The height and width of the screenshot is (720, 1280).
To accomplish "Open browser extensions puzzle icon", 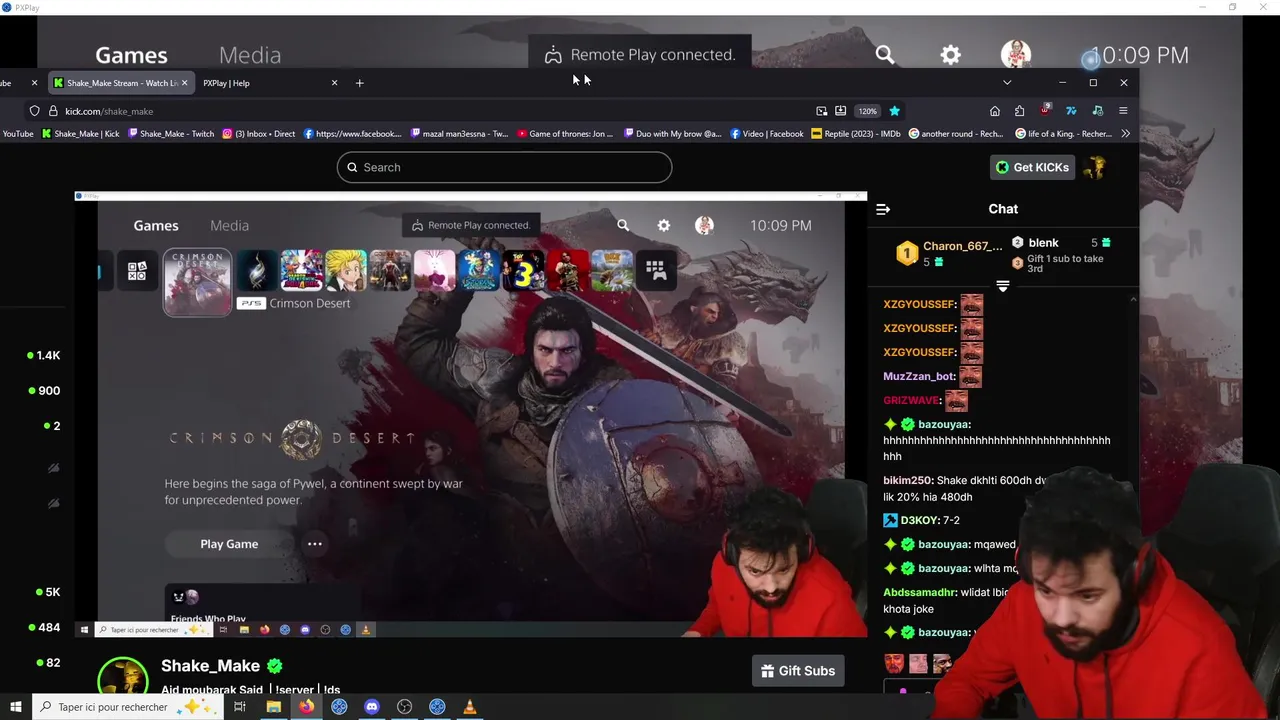I will (x=1019, y=111).
